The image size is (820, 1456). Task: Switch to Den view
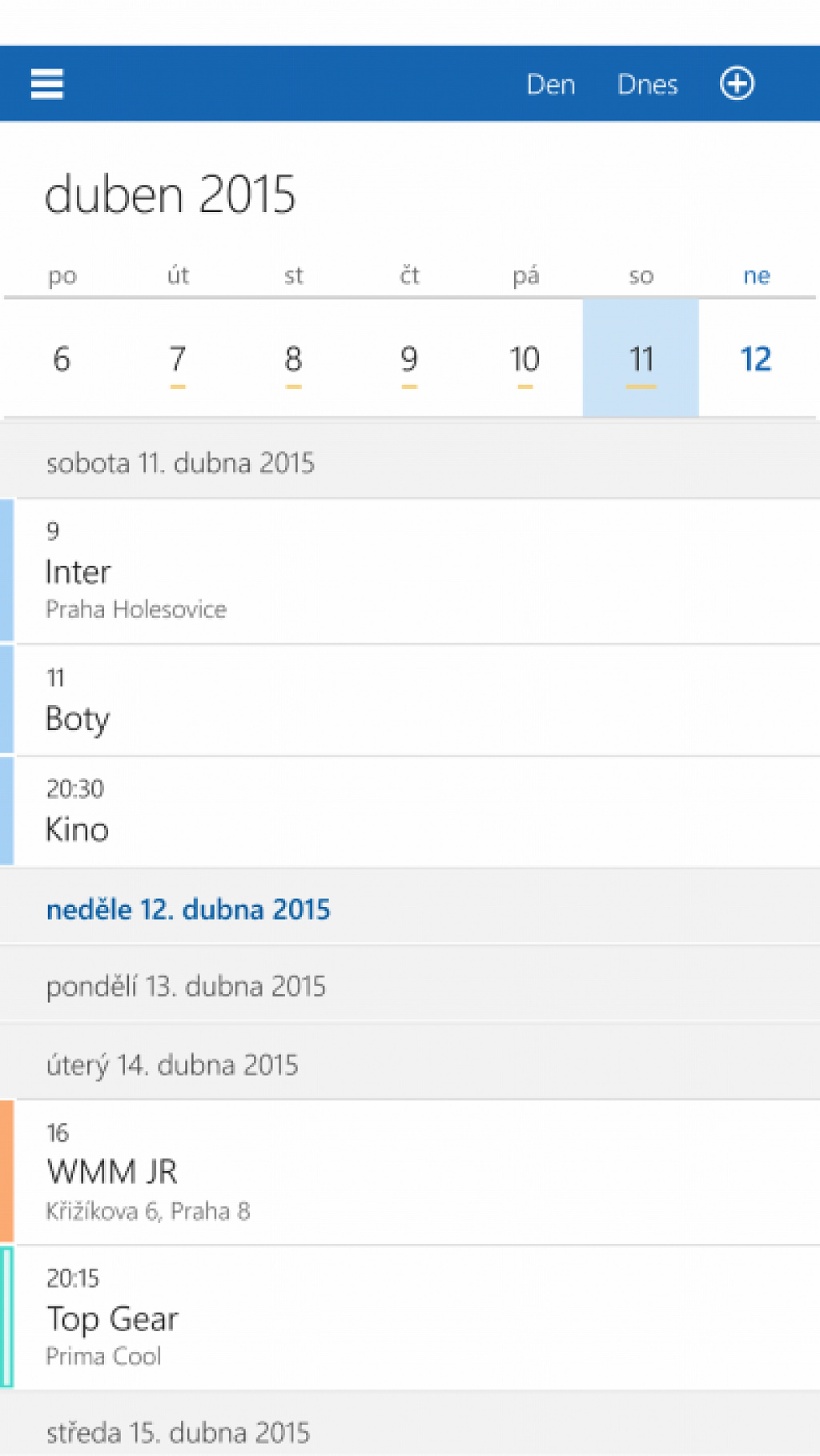tap(551, 84)
